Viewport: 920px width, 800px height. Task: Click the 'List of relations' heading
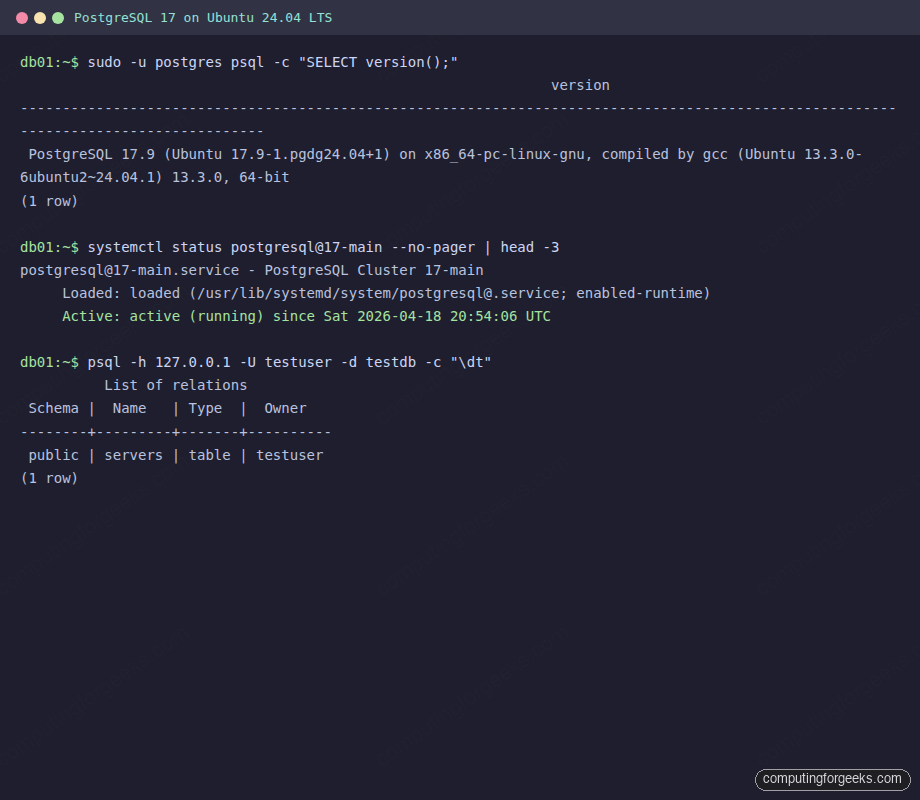pyautogui.click(x=175, y=385)
